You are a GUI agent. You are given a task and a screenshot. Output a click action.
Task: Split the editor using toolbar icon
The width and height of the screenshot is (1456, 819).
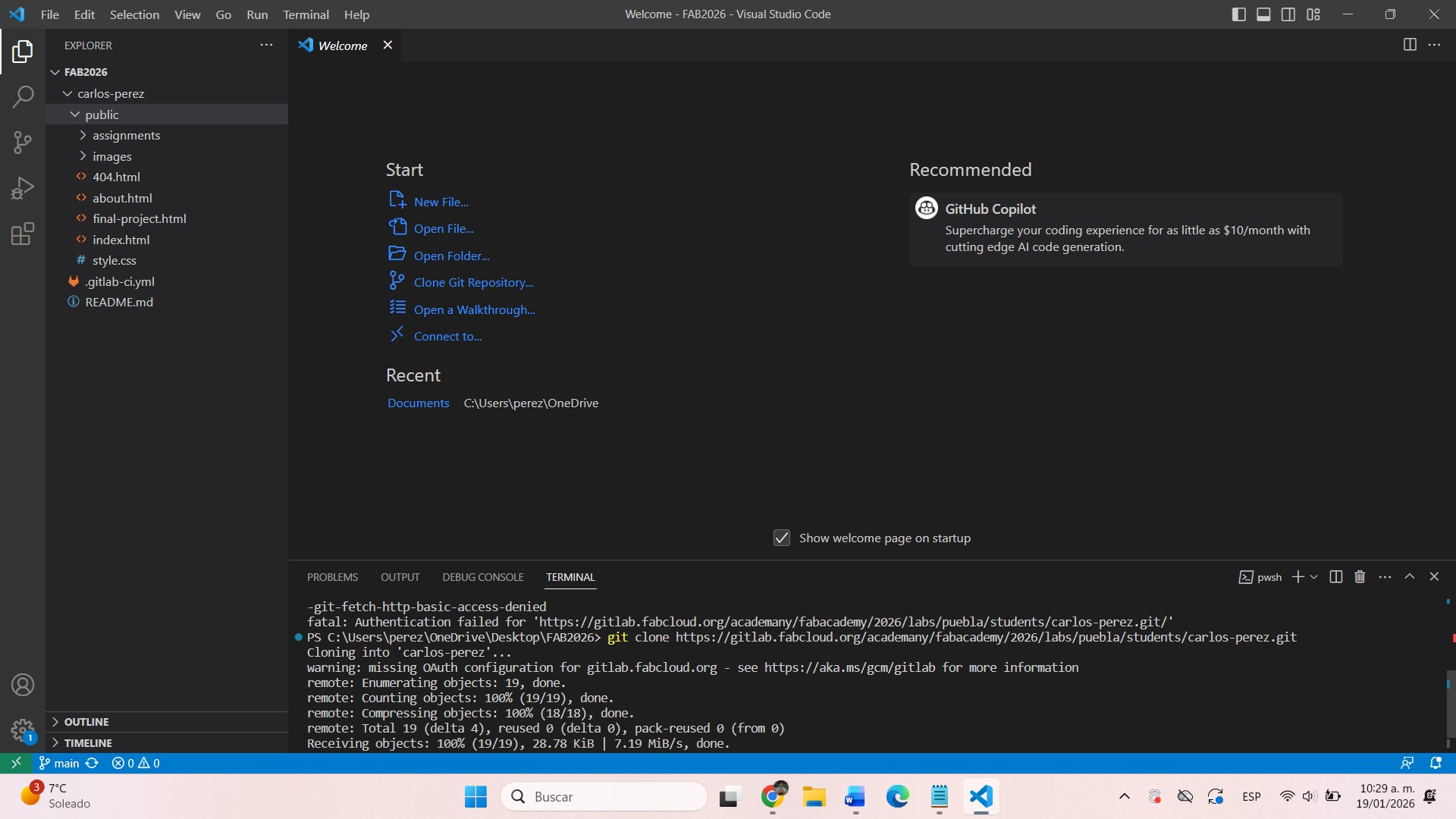click(x=1410, y=45)
